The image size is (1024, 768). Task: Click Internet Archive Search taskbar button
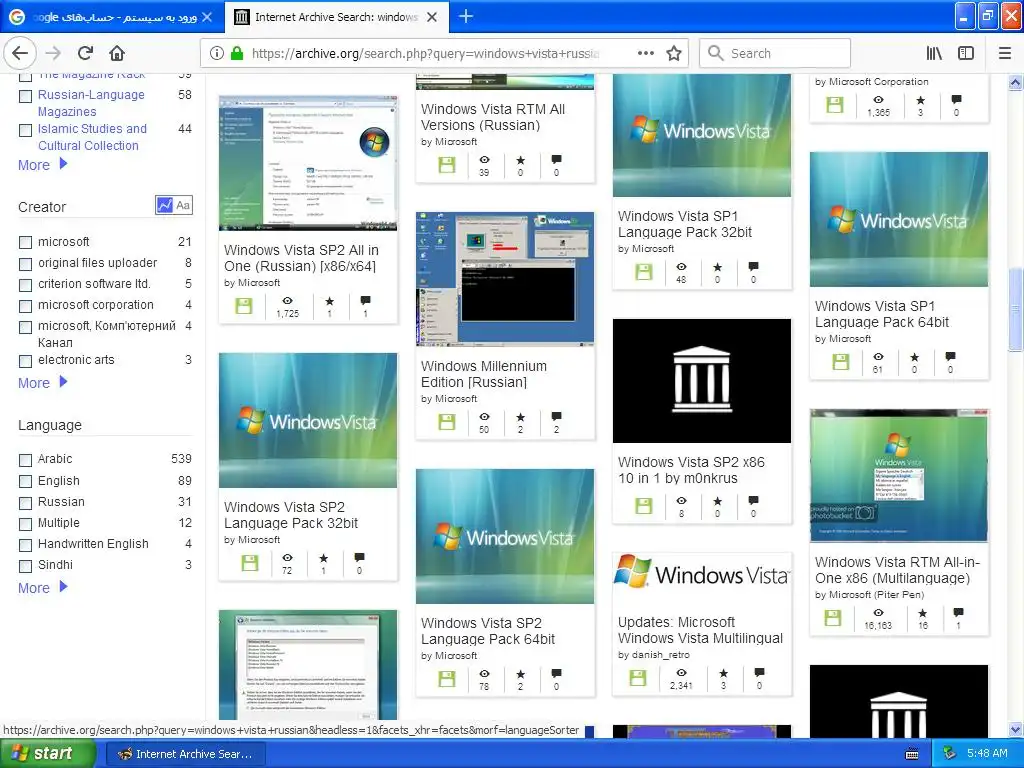[185, 754]
